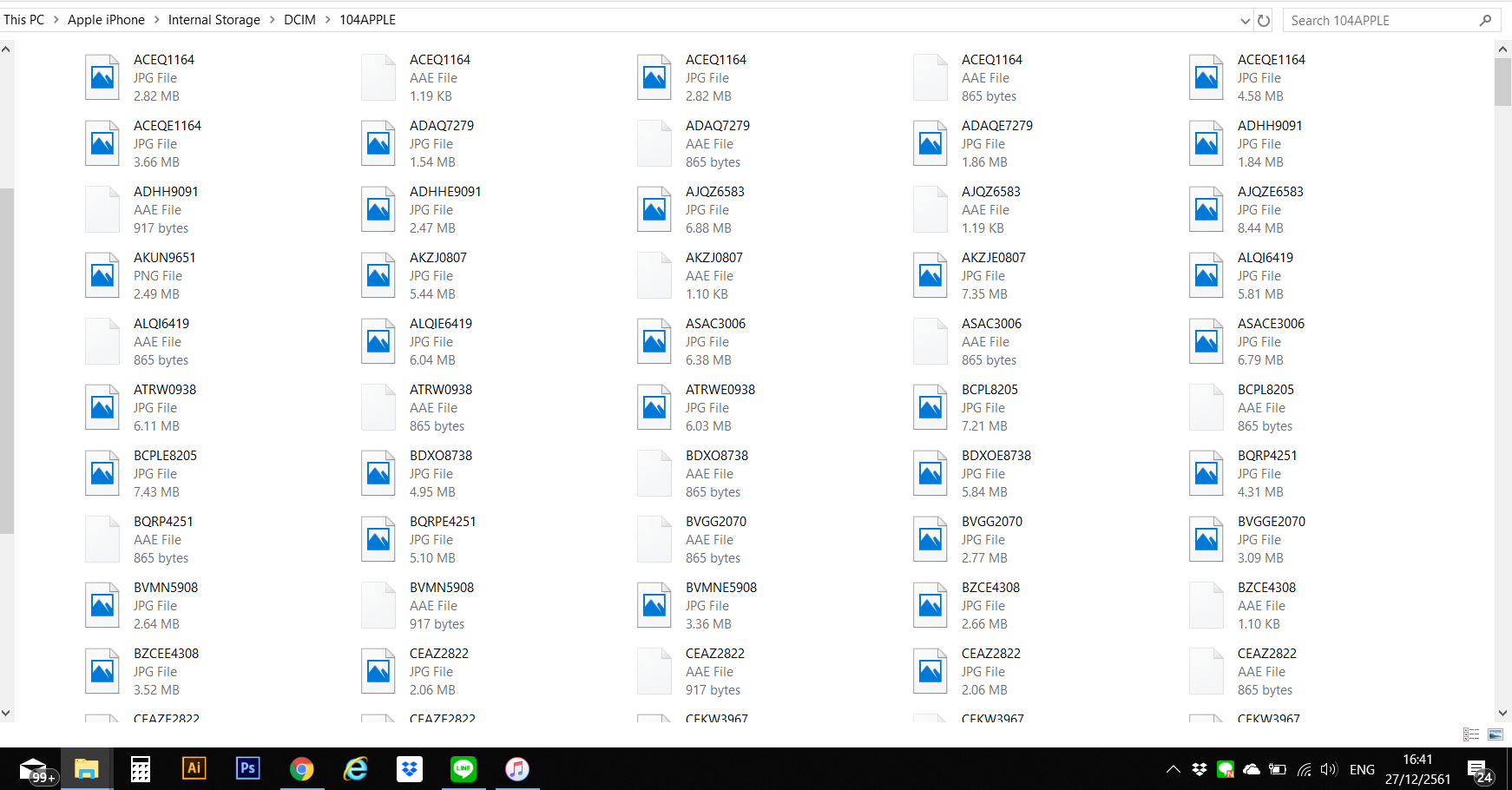The width and height of the screenshot is (1512, 790).
Task: Click the ADAQ7279 JPG file icon
Action: click(378, 143)
